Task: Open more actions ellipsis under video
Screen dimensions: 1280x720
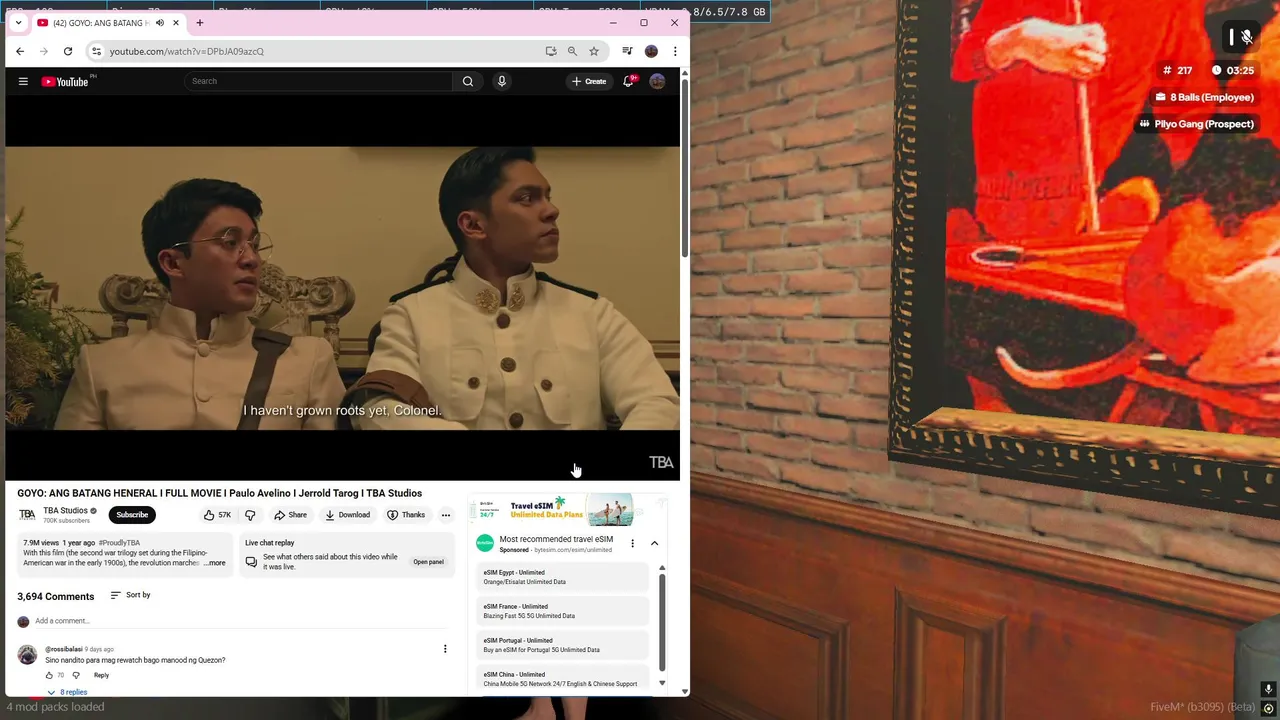Action: click(x=446, y=515)
